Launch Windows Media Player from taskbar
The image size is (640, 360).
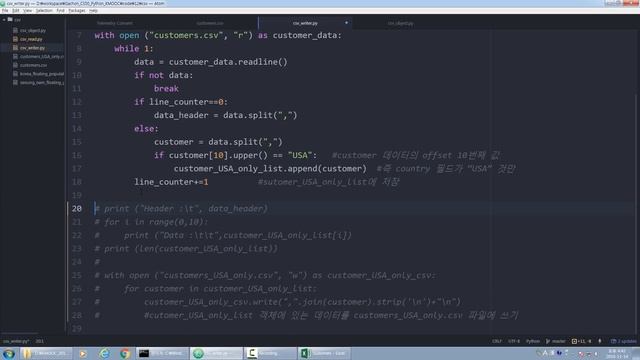(x=83, y=353)
